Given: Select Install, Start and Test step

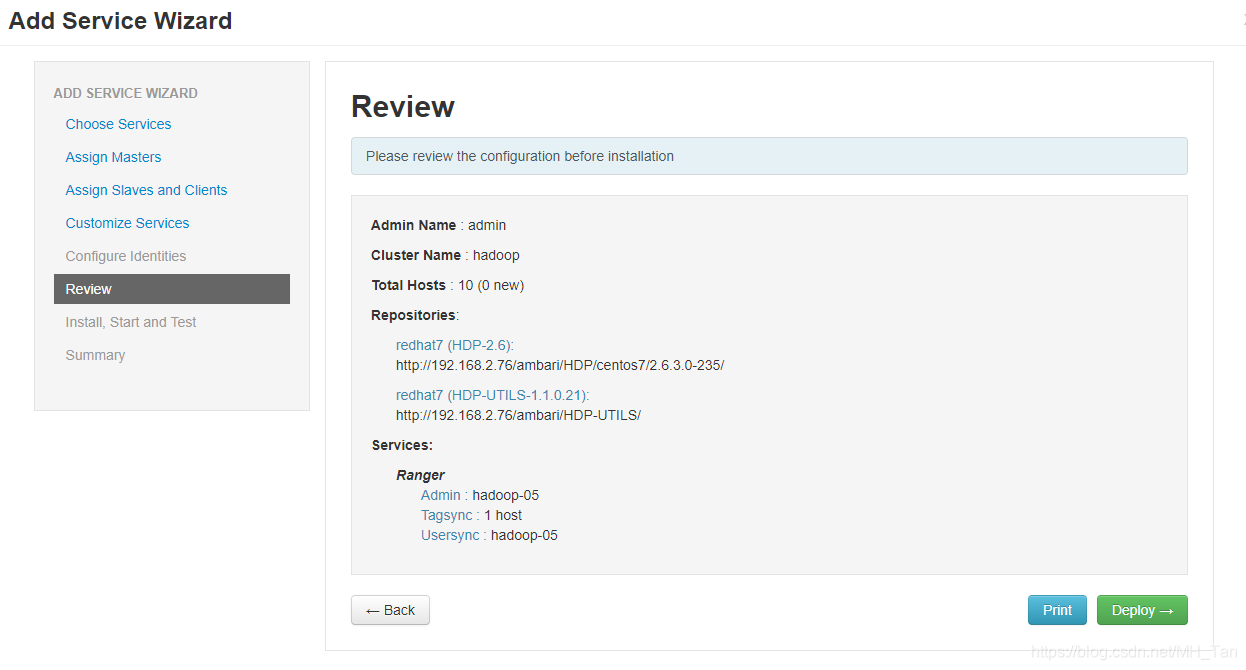Looking at the screenshot, I should coord(131,322).
